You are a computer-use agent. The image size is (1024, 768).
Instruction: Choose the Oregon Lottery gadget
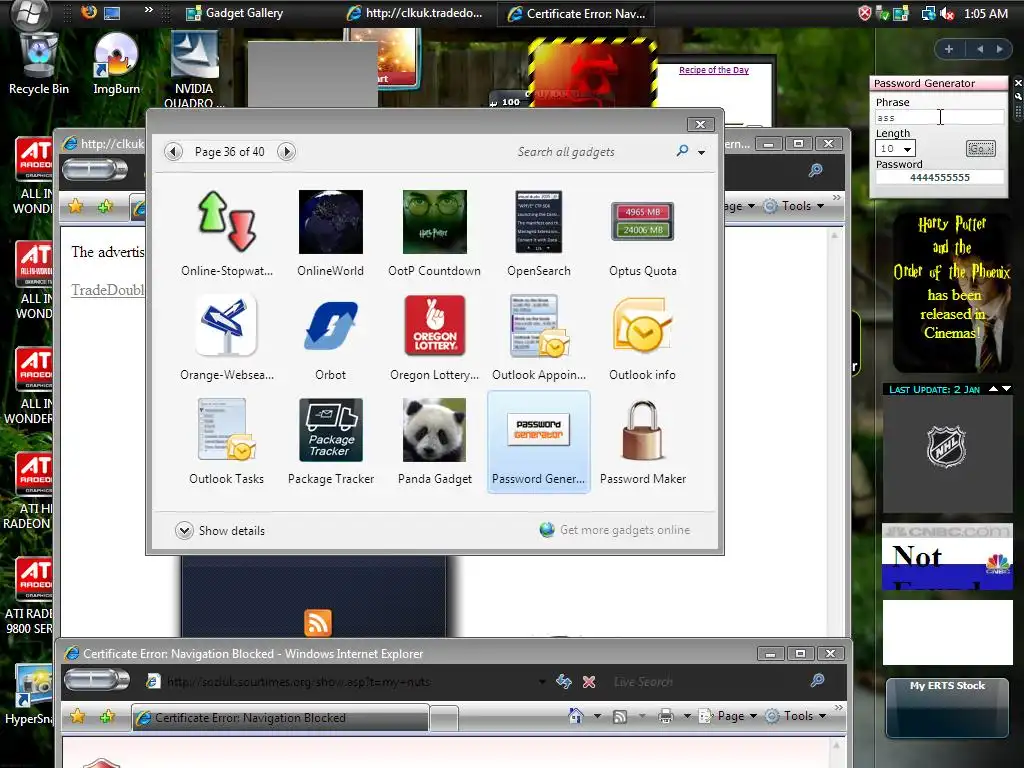pos(434,325)
